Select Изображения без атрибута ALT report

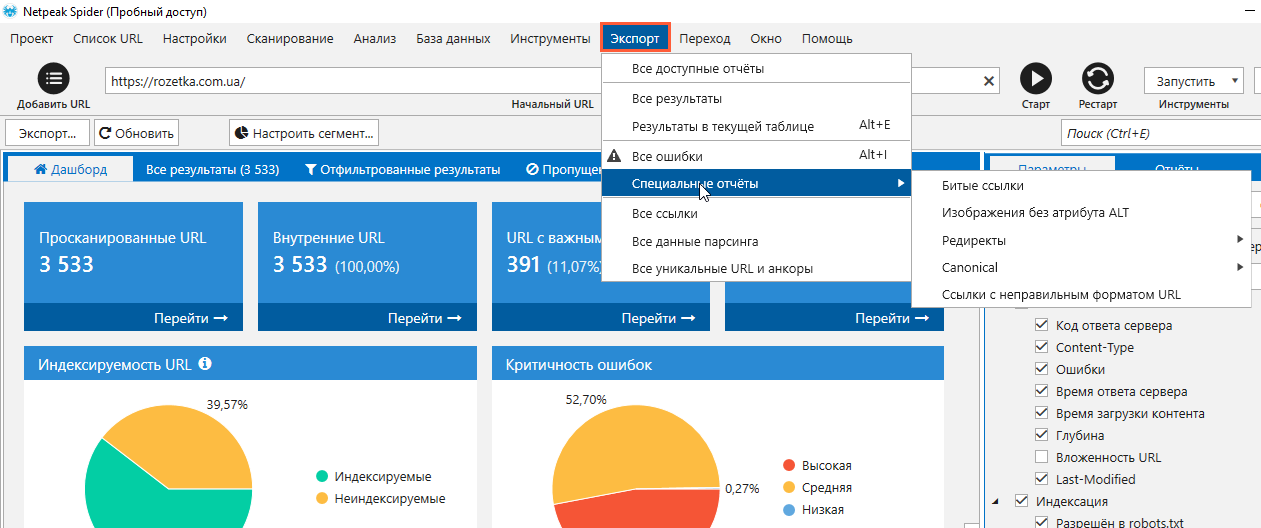(1081, 212)
